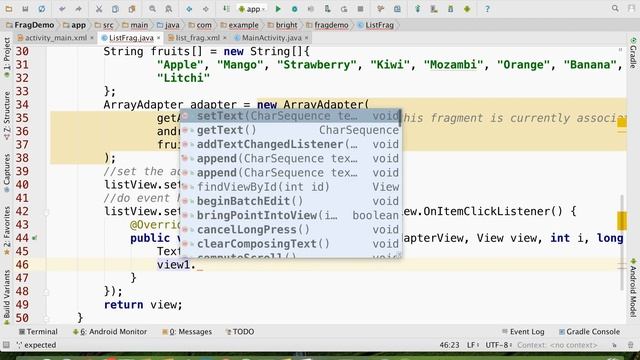Run the app with green play button

[x=278, y=9]
